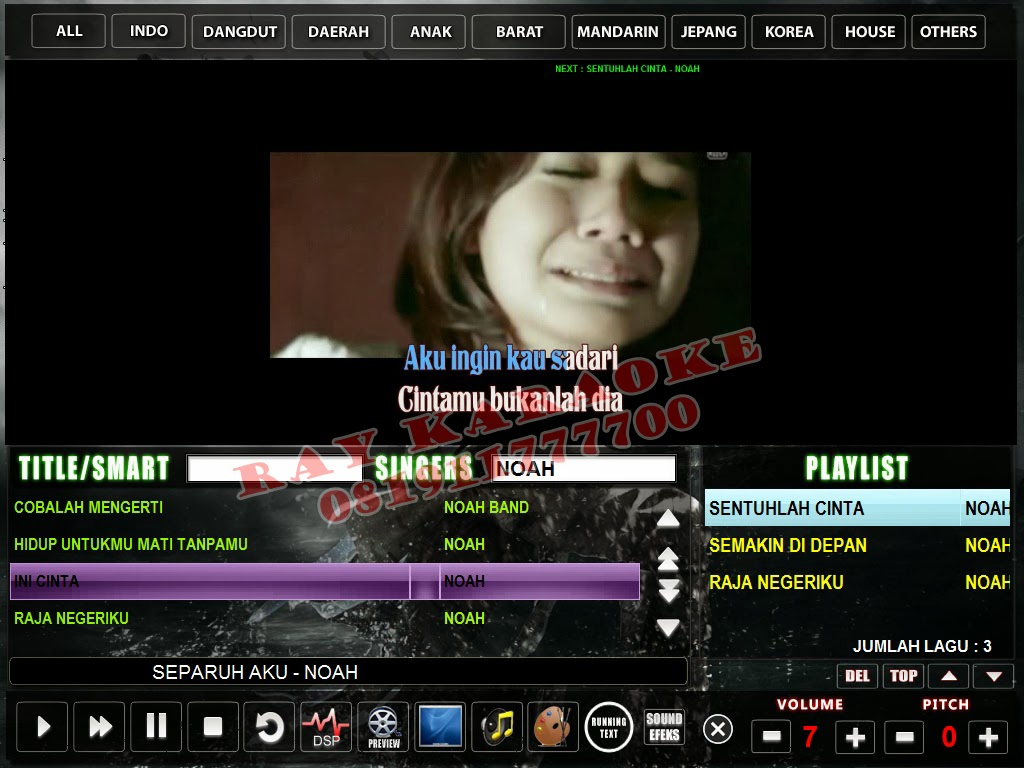Select the ANAK category tab
This screenshot has width=1024, height=768.
point(429,31)
